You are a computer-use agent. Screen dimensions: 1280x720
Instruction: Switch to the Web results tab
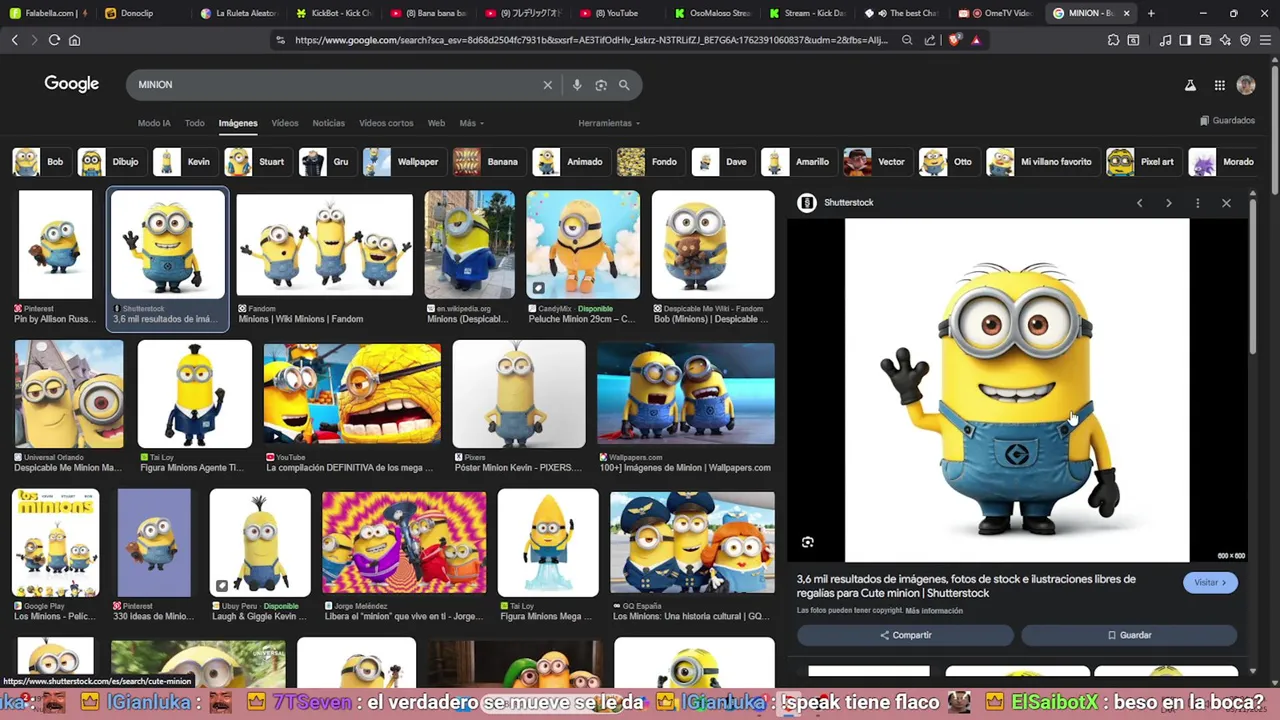[x=436, y=123]
